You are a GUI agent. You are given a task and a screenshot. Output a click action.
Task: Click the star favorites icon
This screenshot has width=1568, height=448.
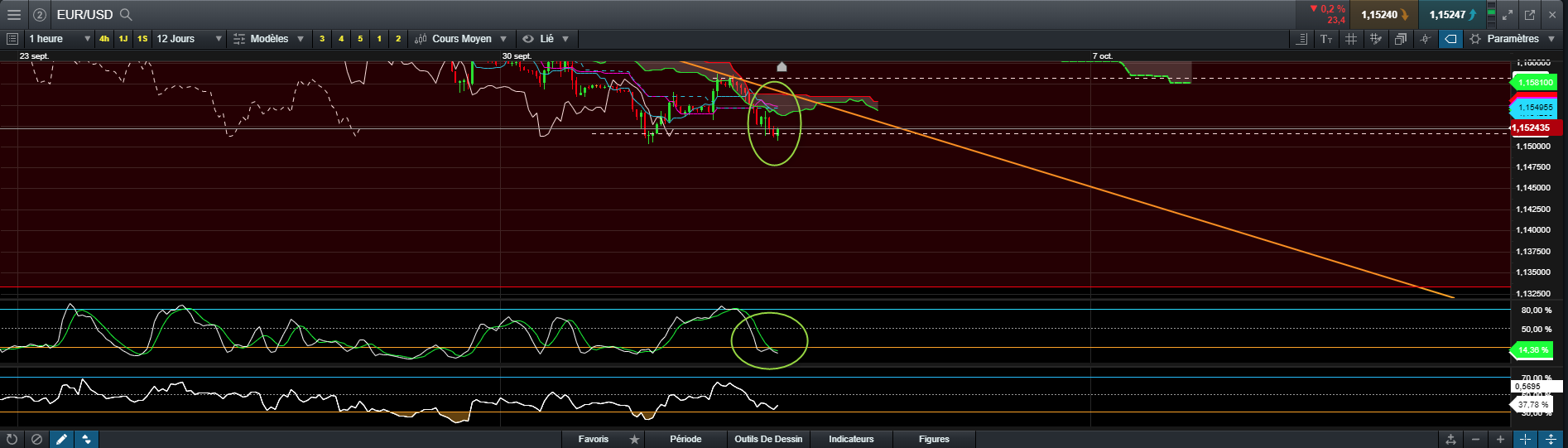pos(635,439)
